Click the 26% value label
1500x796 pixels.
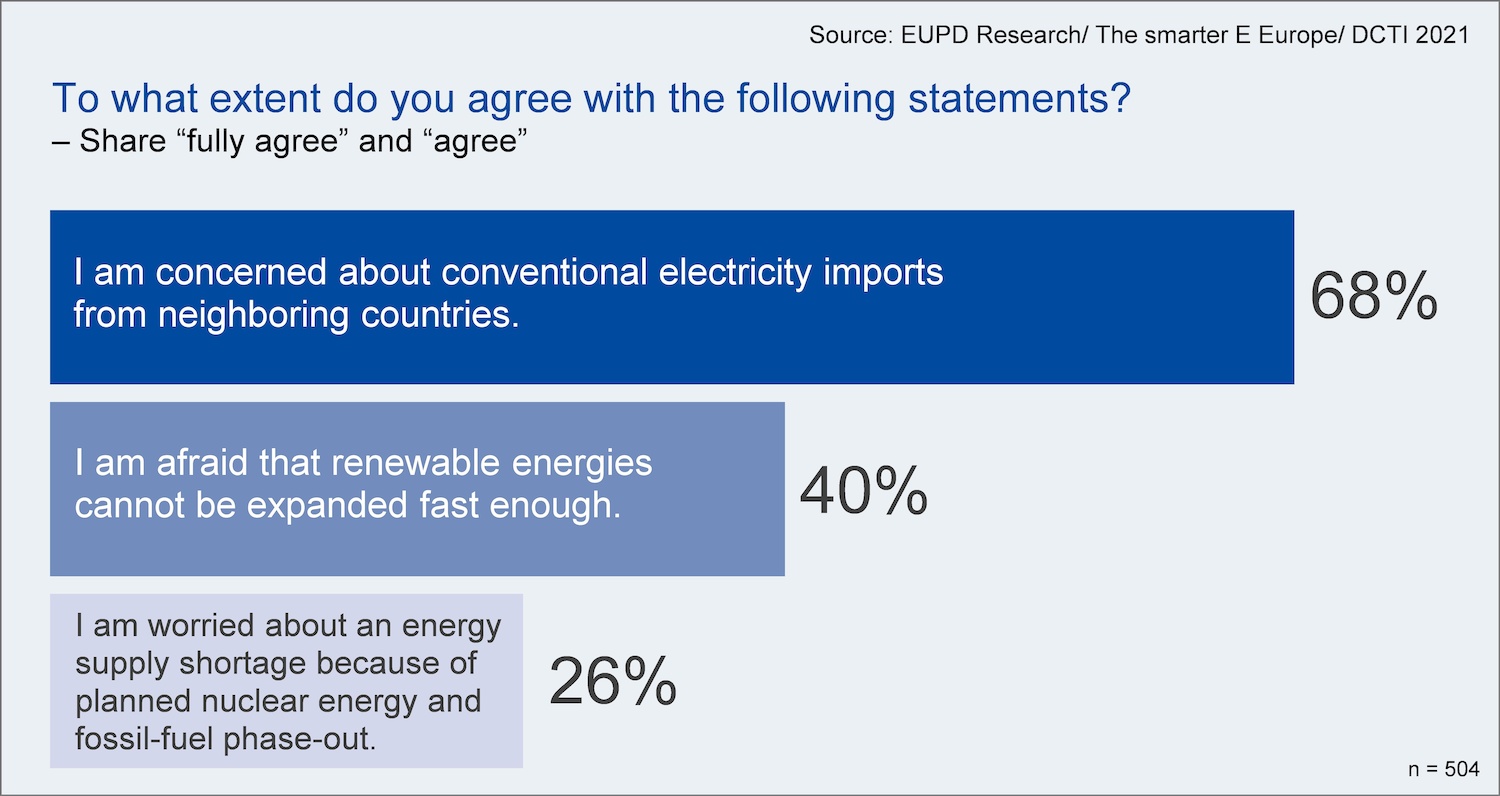pos(612,681)
